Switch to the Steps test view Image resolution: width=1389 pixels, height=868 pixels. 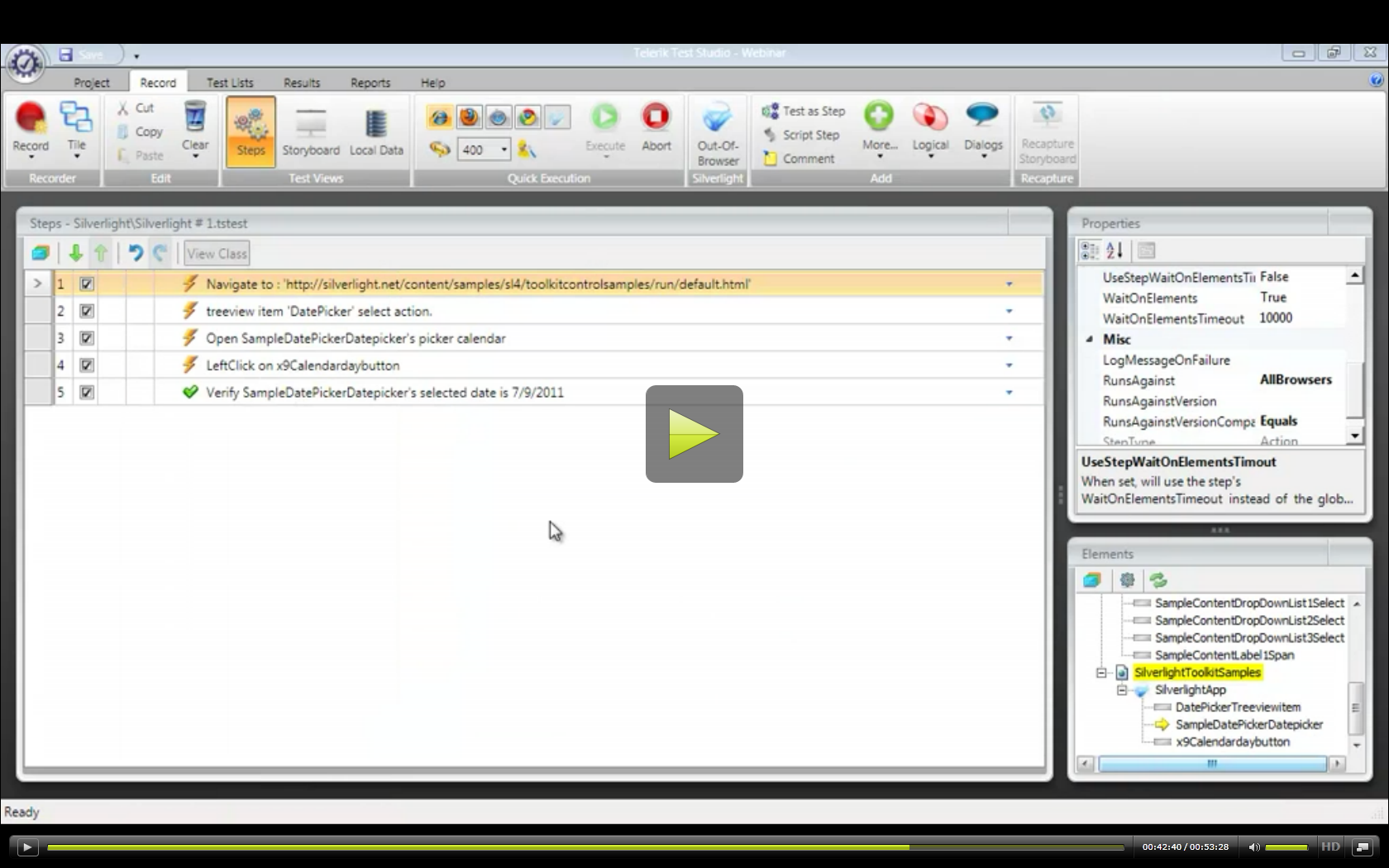coord(251,131)
